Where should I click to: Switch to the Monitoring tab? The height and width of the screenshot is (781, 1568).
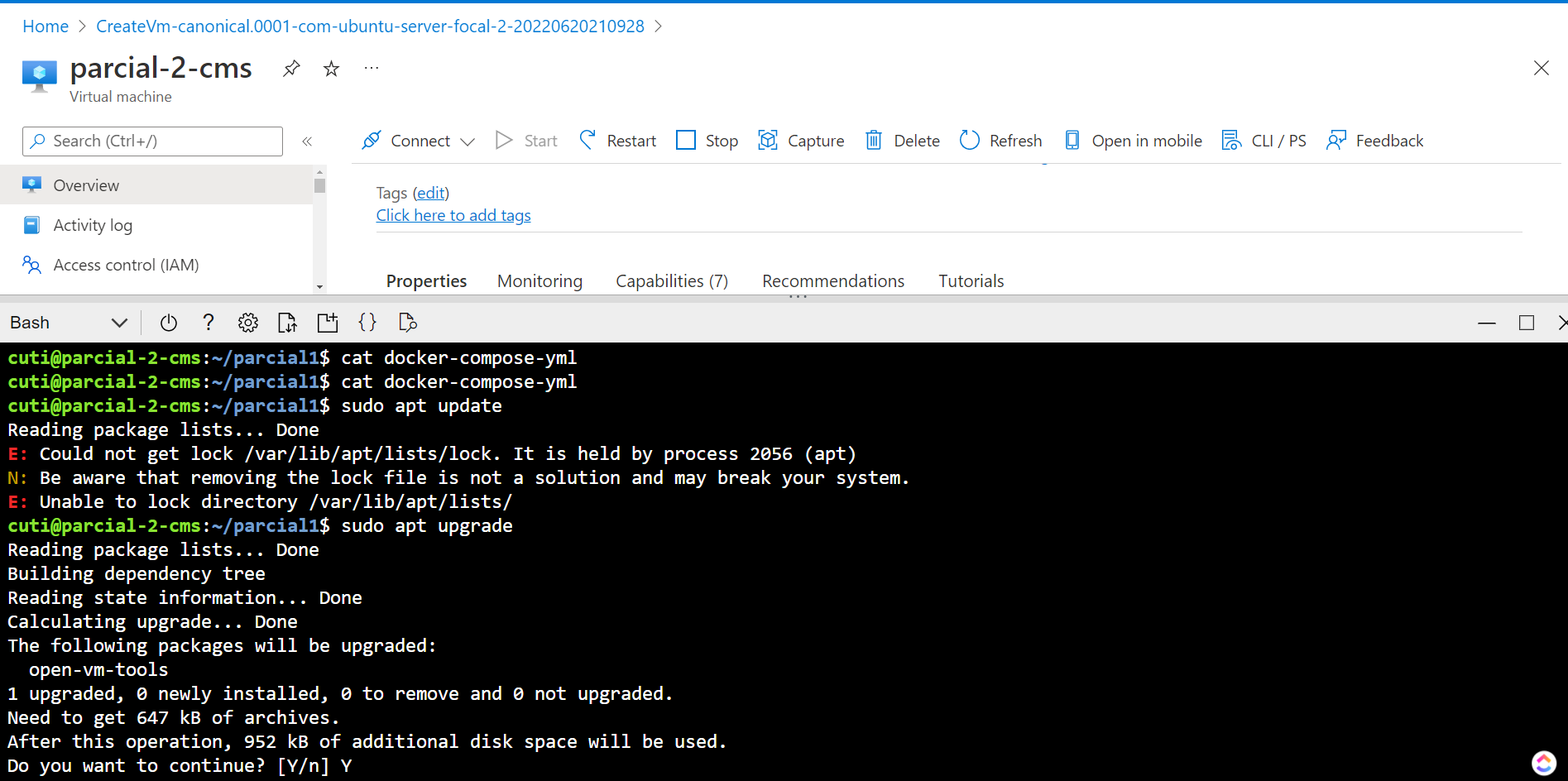coord(539,281)
